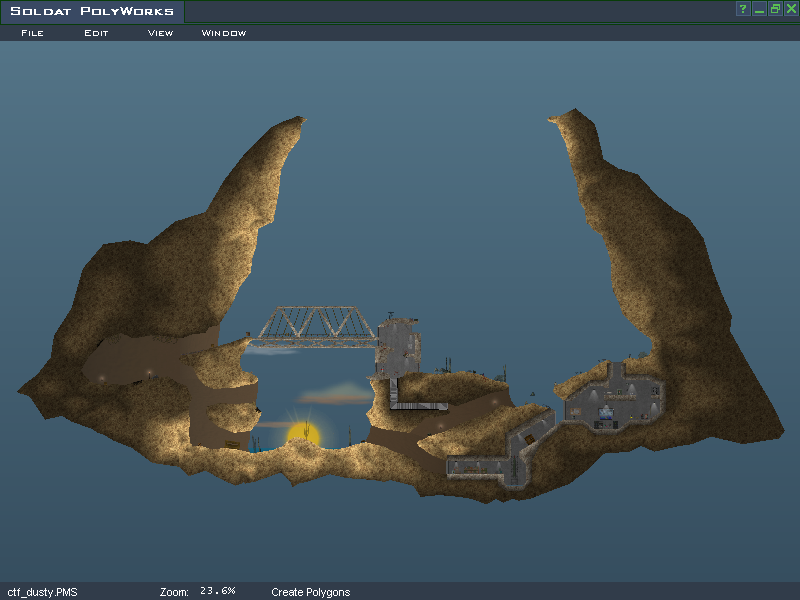Open the View menu
Screen dimensions: 800x600
coord(160,33)
